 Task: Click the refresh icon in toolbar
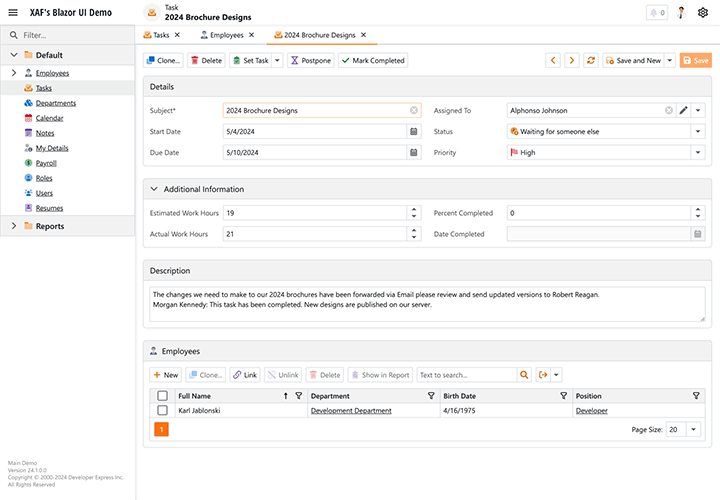(x=592, y=60)
